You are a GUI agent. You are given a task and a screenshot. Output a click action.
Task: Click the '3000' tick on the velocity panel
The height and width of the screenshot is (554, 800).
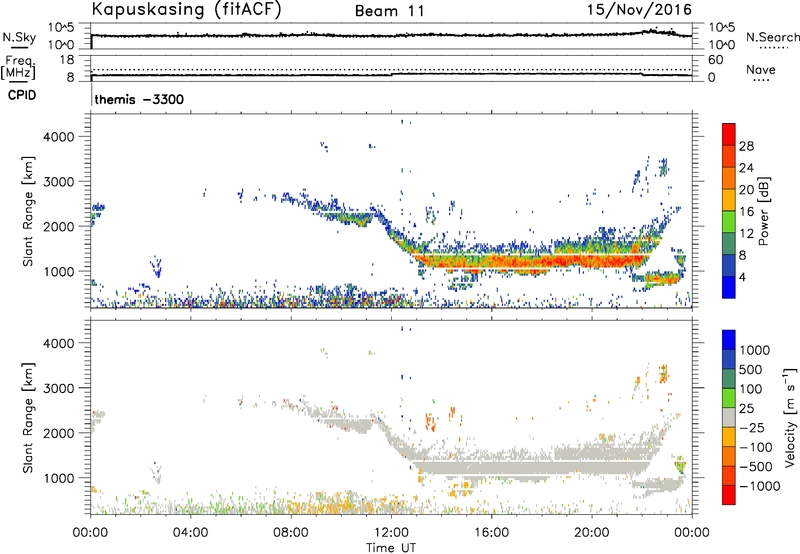(59, 388)
